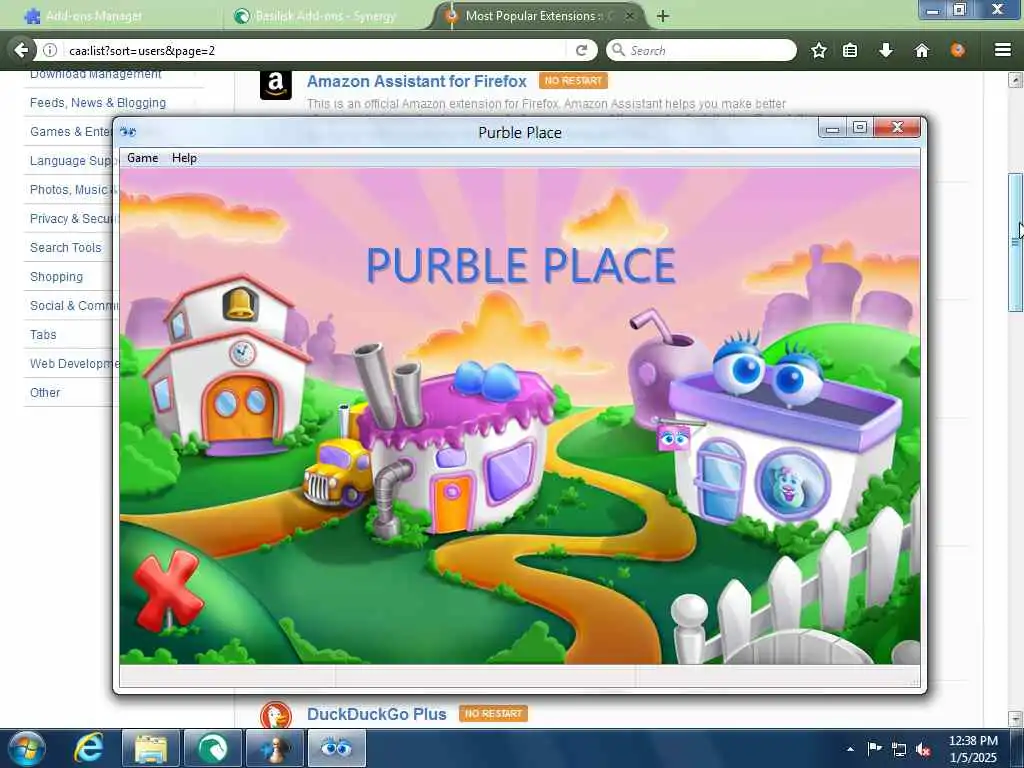Screen dimensions: 1024x768
Task: Click the page scrollbar thumb
Action: (1016, 242)
